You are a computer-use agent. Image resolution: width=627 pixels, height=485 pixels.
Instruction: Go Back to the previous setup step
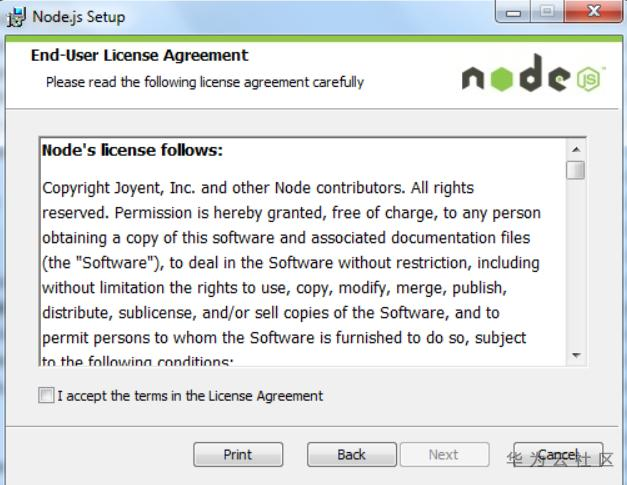click(351, 455)
